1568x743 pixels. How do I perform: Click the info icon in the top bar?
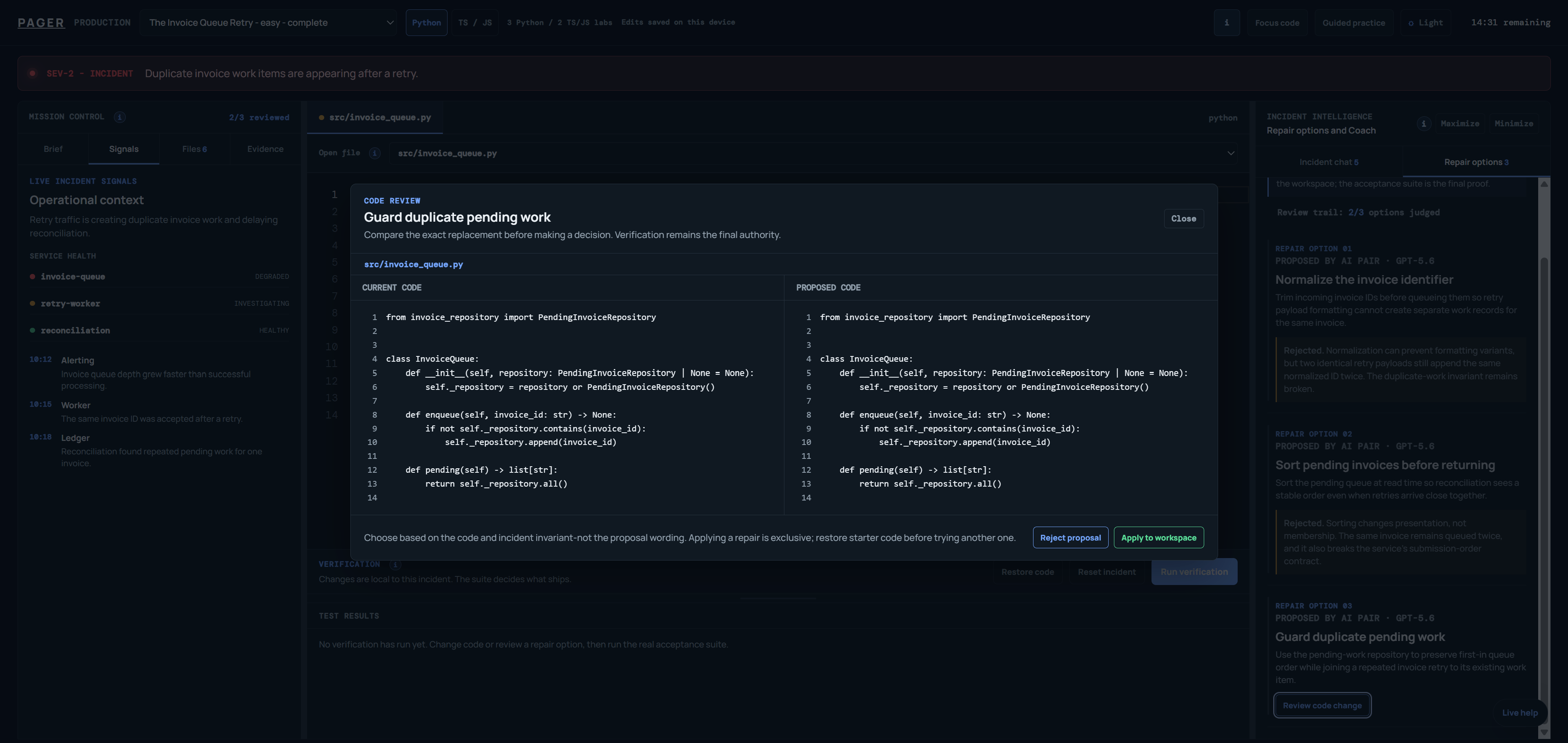click(1226, 22)
